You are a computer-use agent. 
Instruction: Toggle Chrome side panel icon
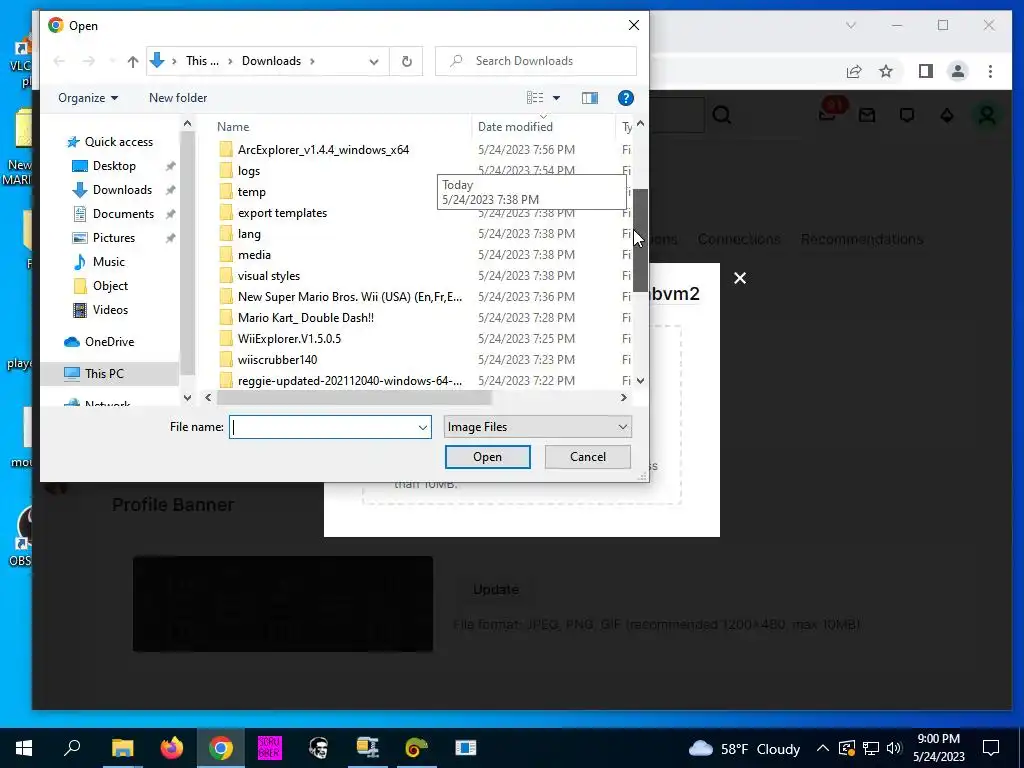tap(925, 72)
